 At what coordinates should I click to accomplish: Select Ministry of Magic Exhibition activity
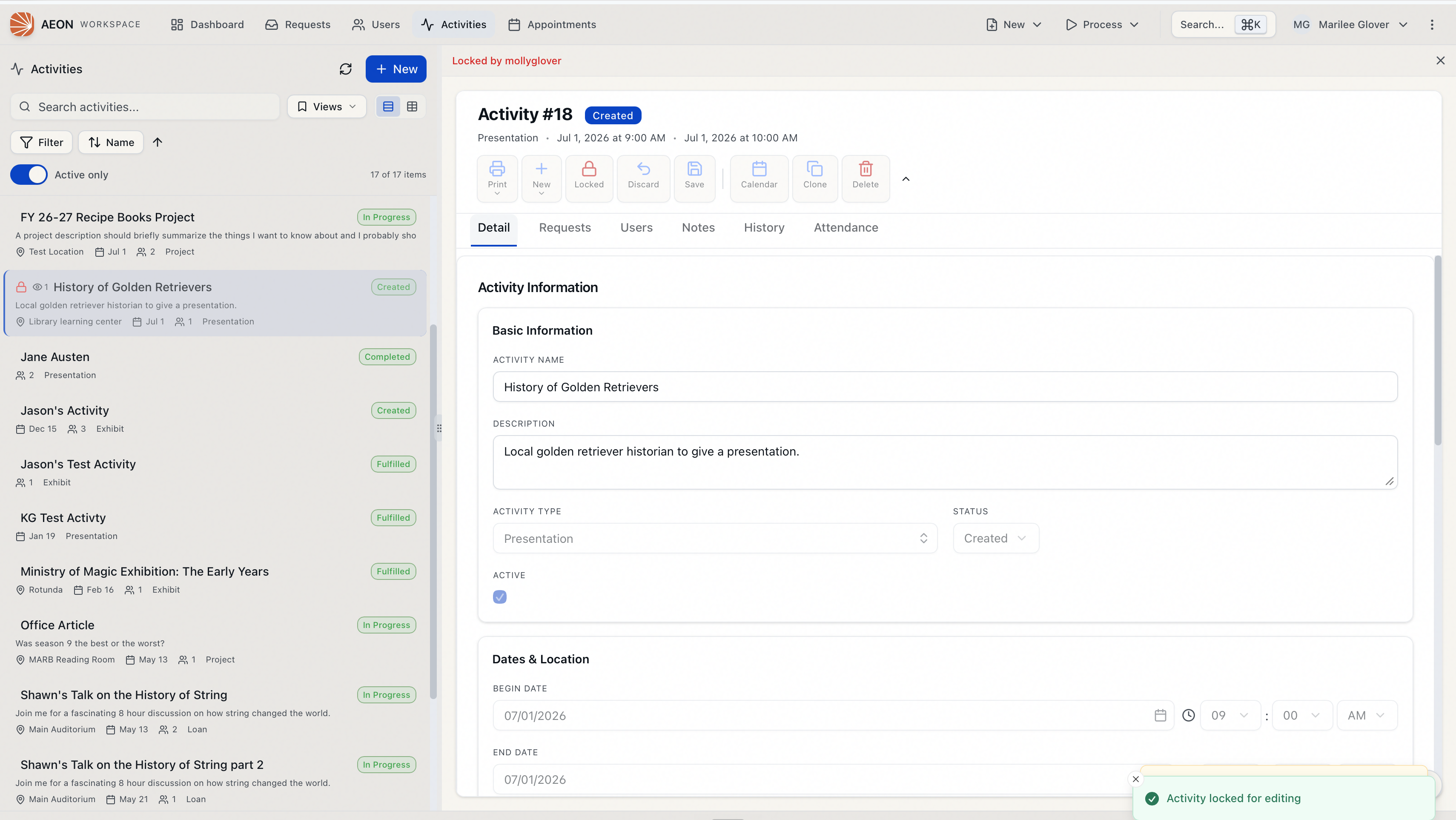coord(215,580)
